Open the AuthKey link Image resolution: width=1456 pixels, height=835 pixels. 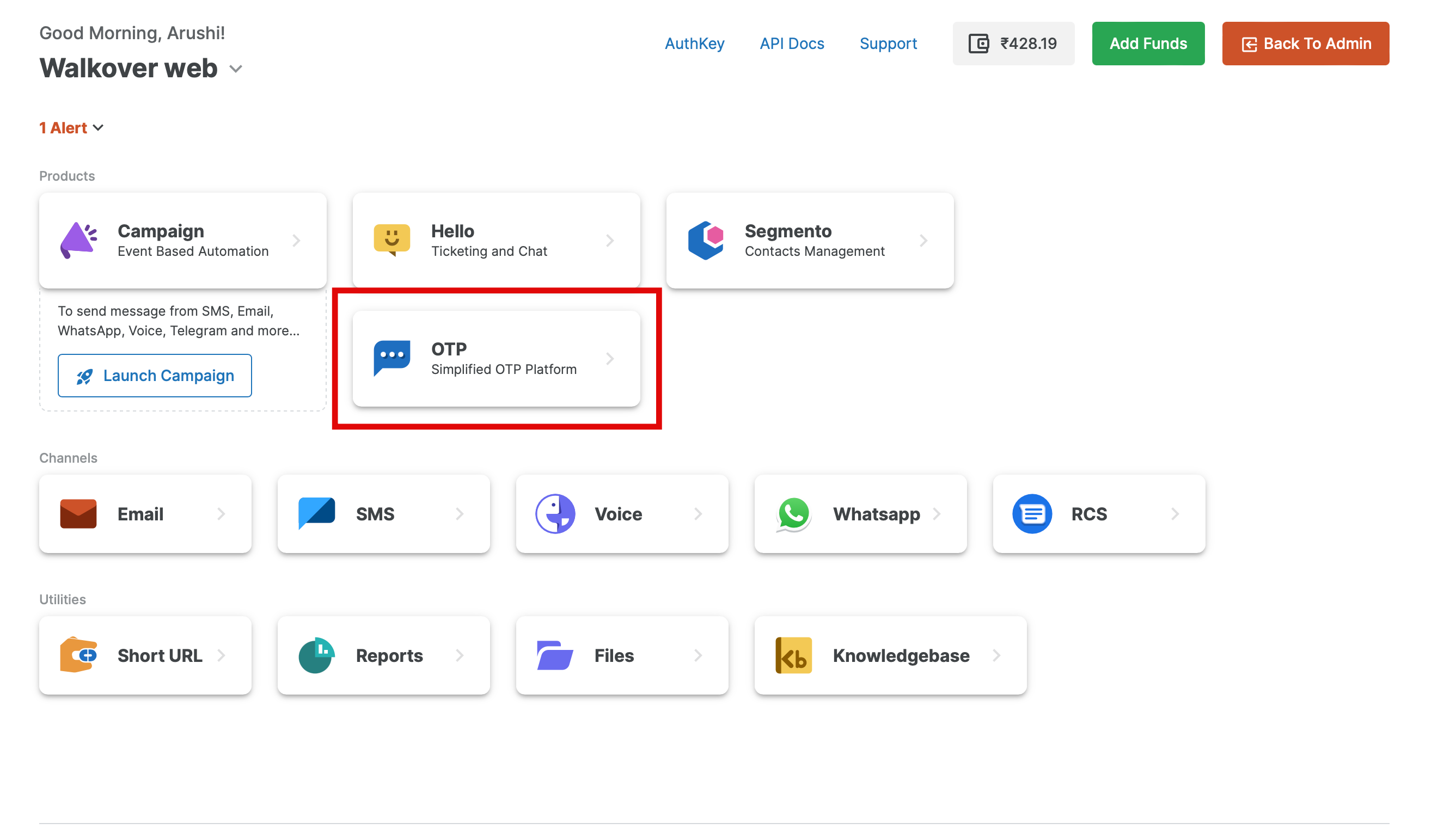click(x=694, y=44)
